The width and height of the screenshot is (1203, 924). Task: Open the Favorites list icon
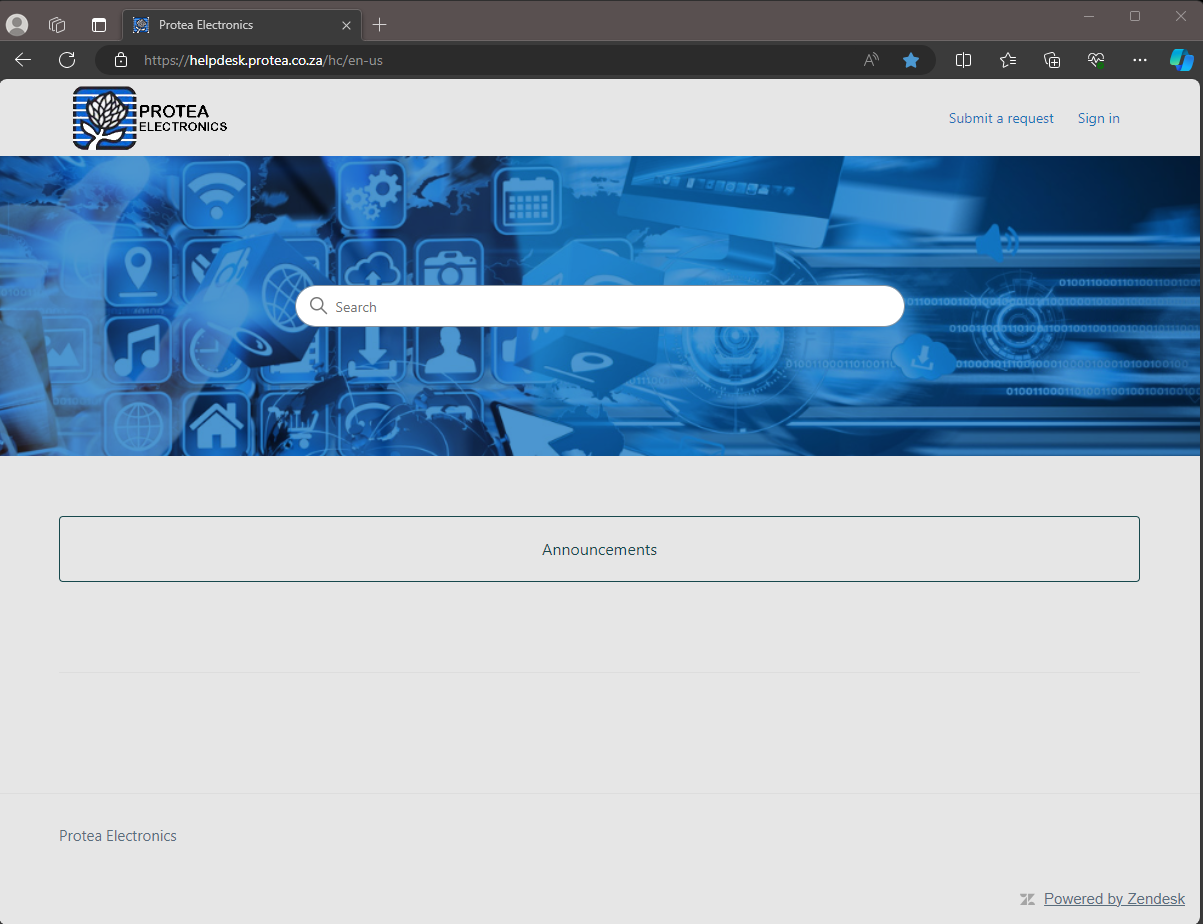coord(1008,60)
